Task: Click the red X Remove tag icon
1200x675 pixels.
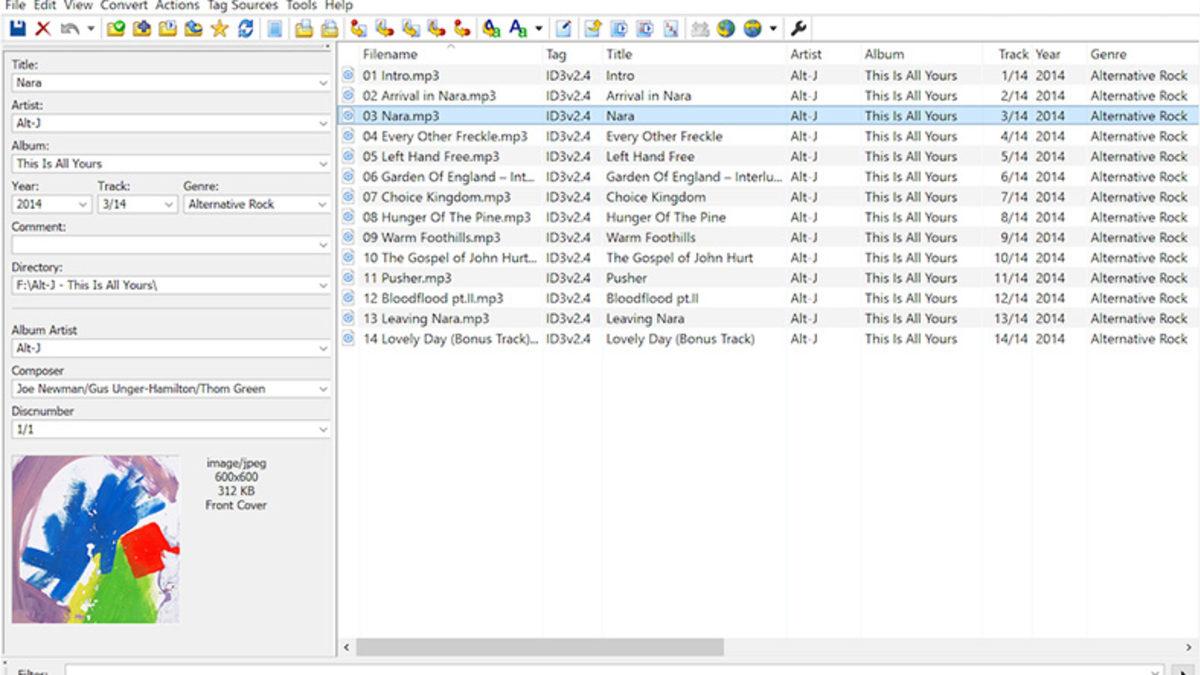Action: tap(43, 29)
